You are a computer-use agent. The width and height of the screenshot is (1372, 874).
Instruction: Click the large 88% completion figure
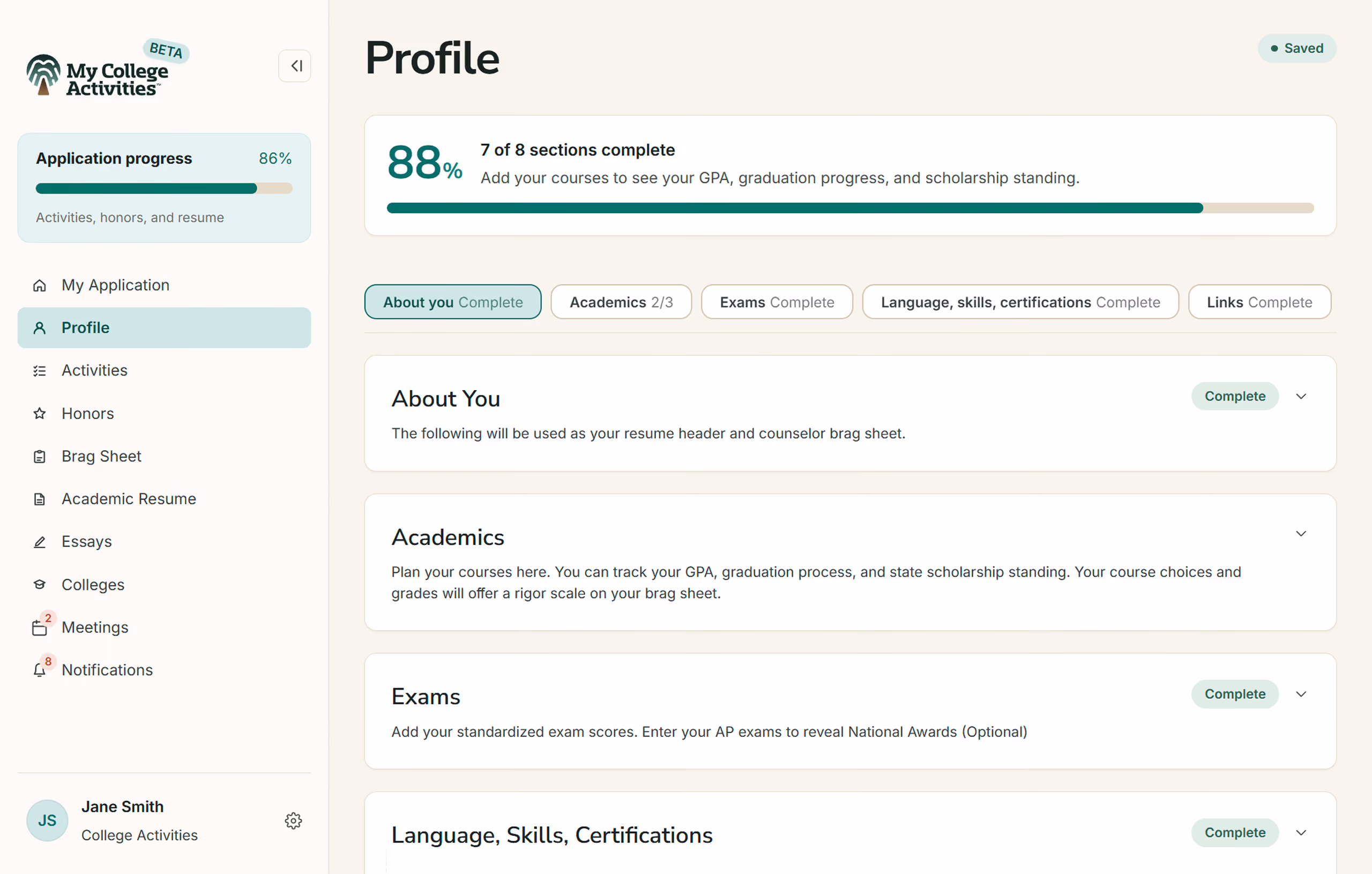click(x=424, y=163)
